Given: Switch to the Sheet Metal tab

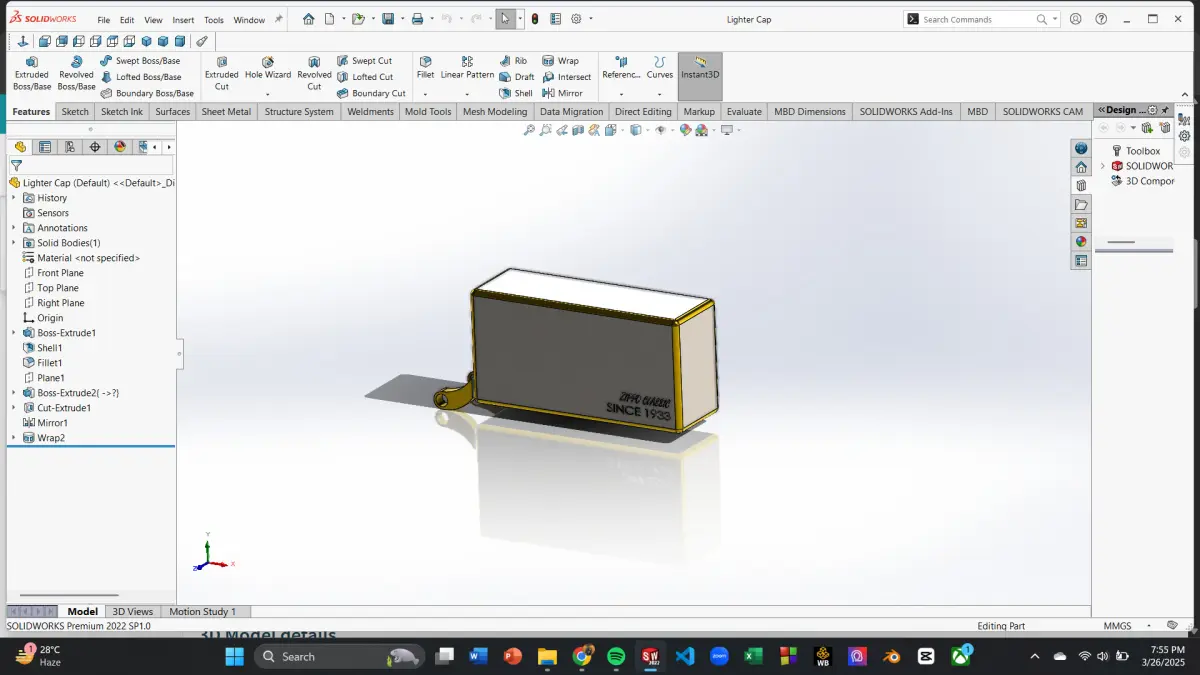Looking at the screenshot, I should [226, 112].
